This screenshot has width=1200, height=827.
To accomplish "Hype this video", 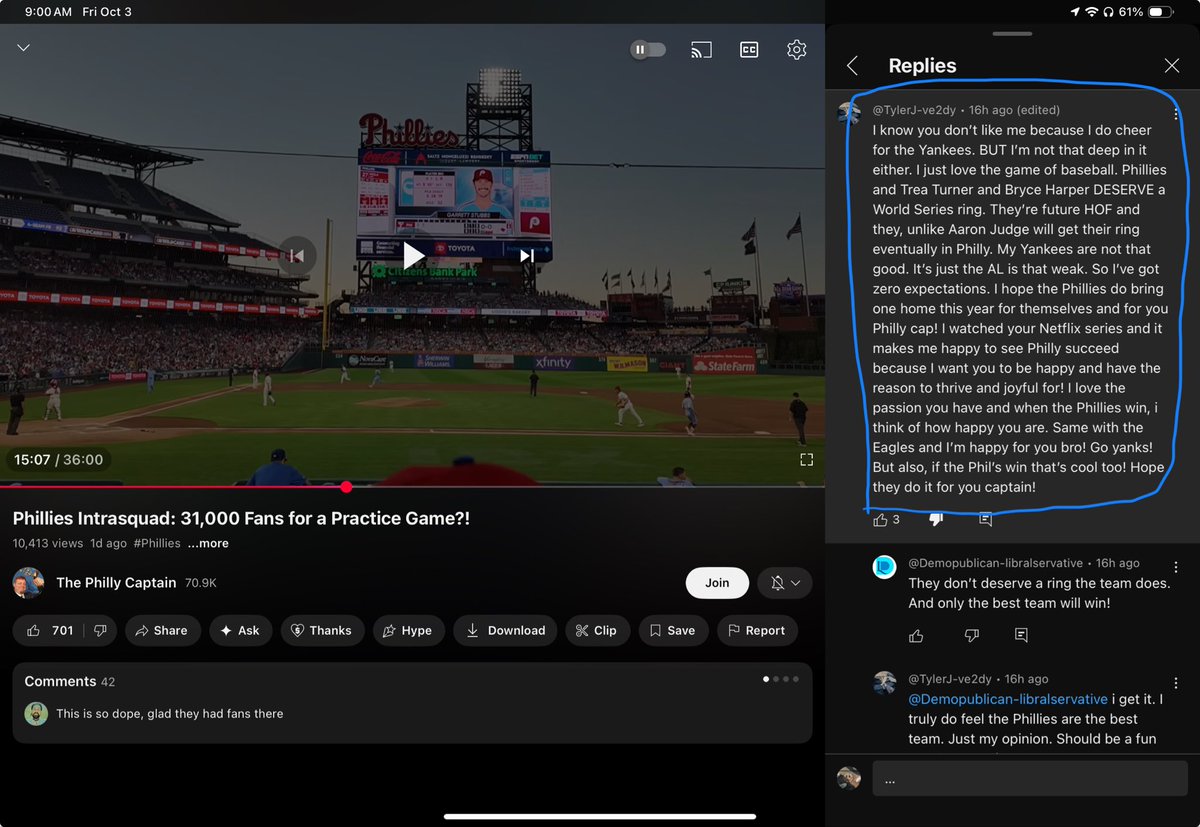I will [x=408, y=630].
